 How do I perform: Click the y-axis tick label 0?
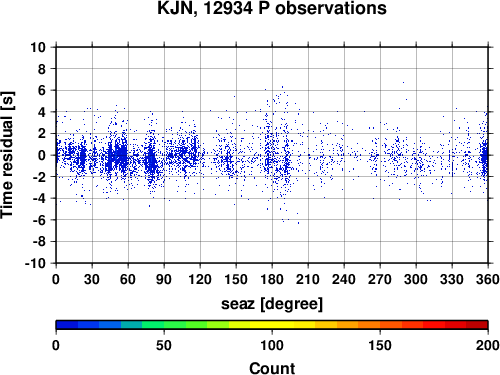pyautogui.click(x=42, y=155)
